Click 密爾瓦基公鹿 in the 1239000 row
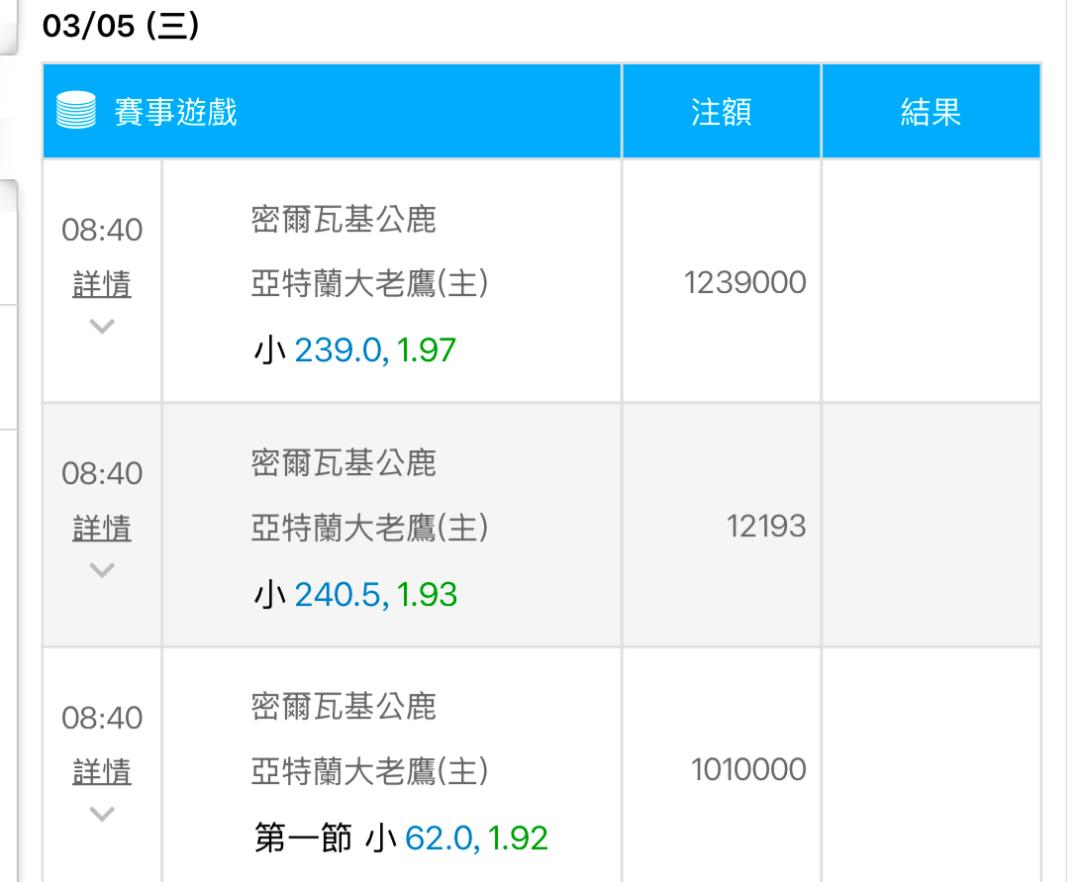This screenshot has width=1080, height=882. tap(343, 220)
